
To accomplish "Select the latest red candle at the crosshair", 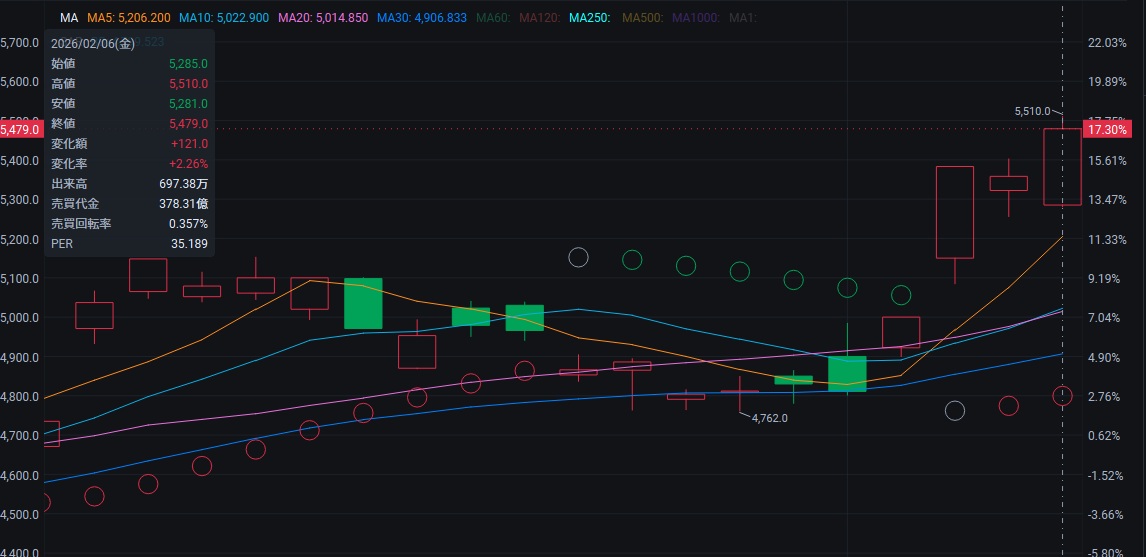I will pos(1062,167).
